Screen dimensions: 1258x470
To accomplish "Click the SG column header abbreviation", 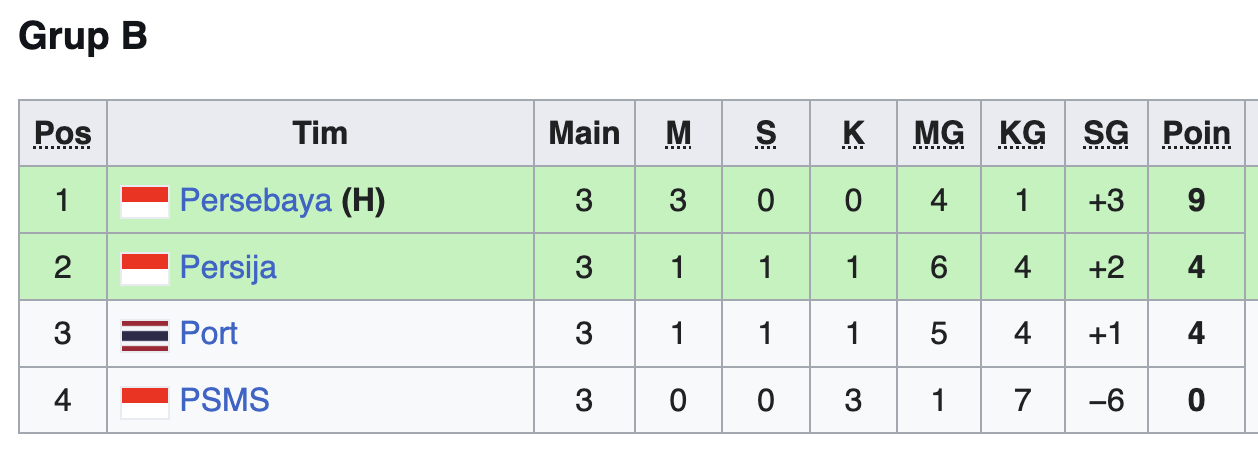I will (x=1106, y=133).
